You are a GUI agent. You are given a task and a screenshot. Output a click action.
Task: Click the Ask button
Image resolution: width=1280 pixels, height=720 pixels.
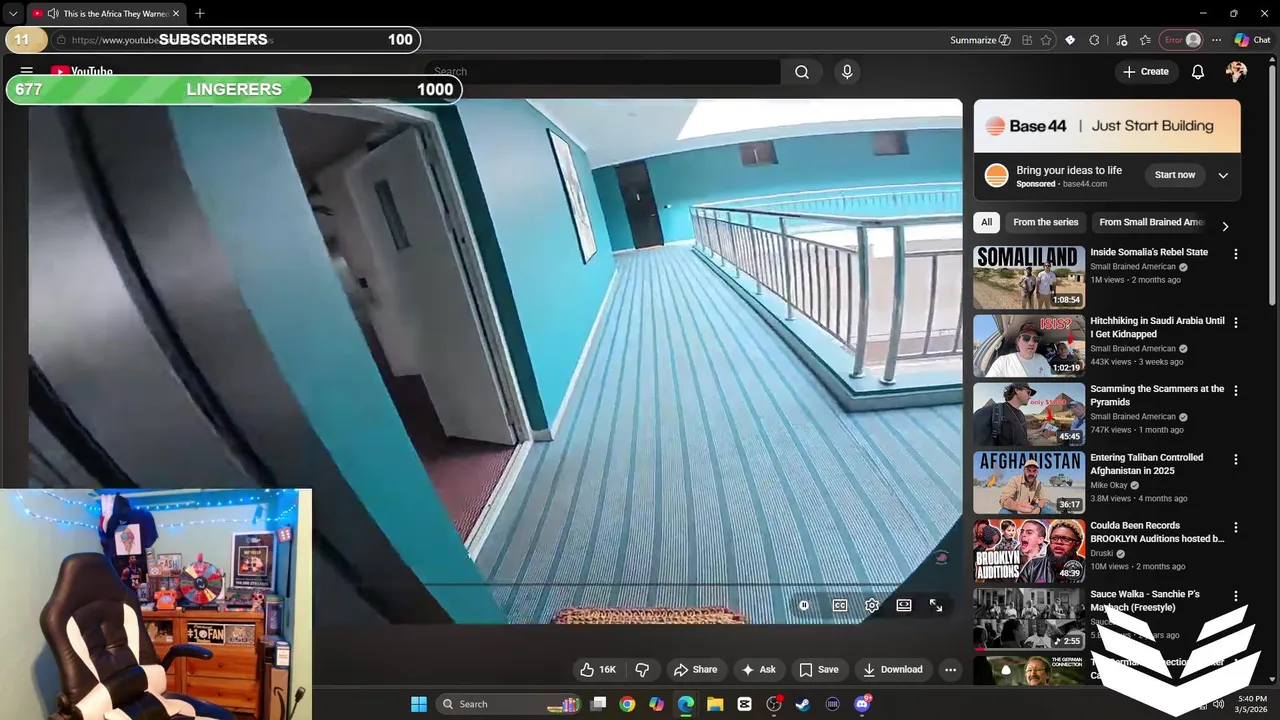pos(758,670)
